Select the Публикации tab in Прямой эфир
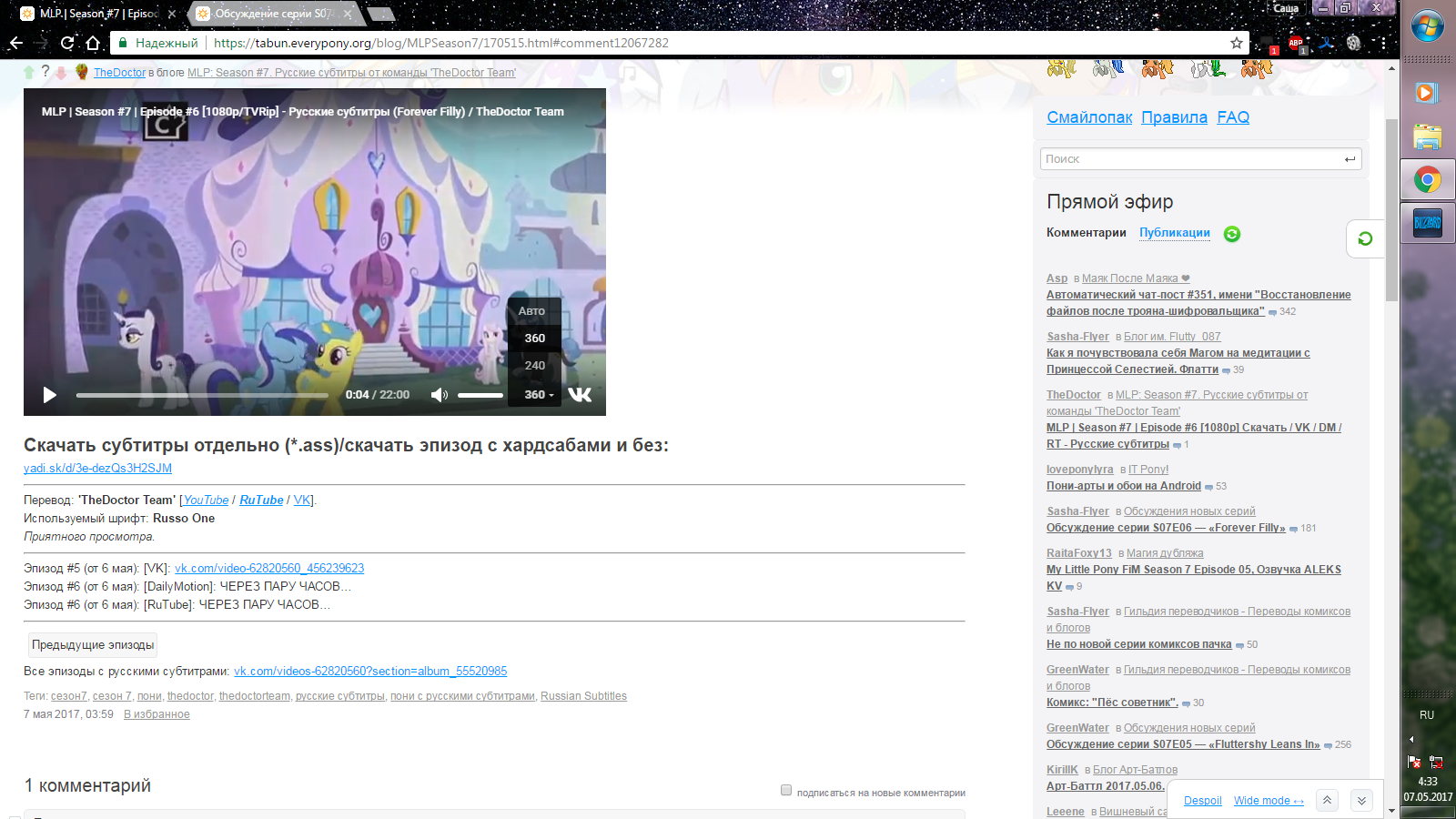 pyautogui.click(x=1175, y=233)
